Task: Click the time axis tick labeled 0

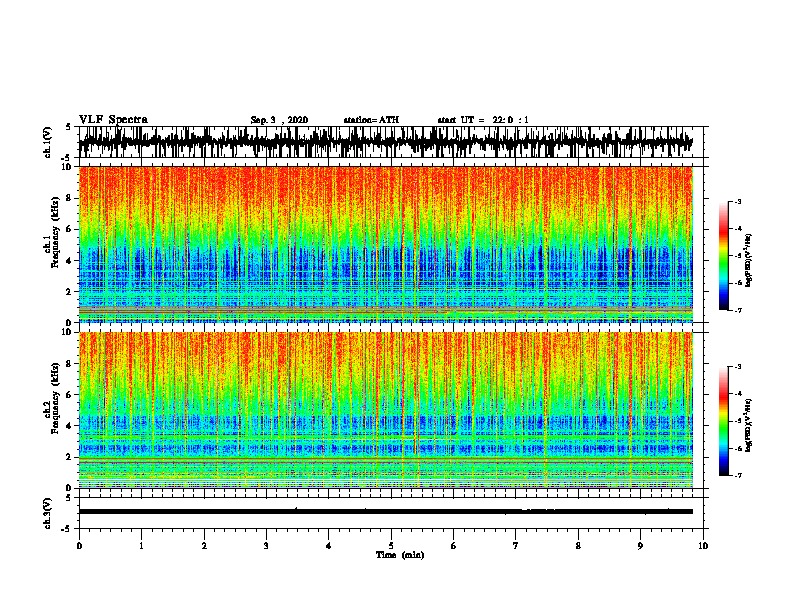Action: pyautogui.click(x=79, y=546)
